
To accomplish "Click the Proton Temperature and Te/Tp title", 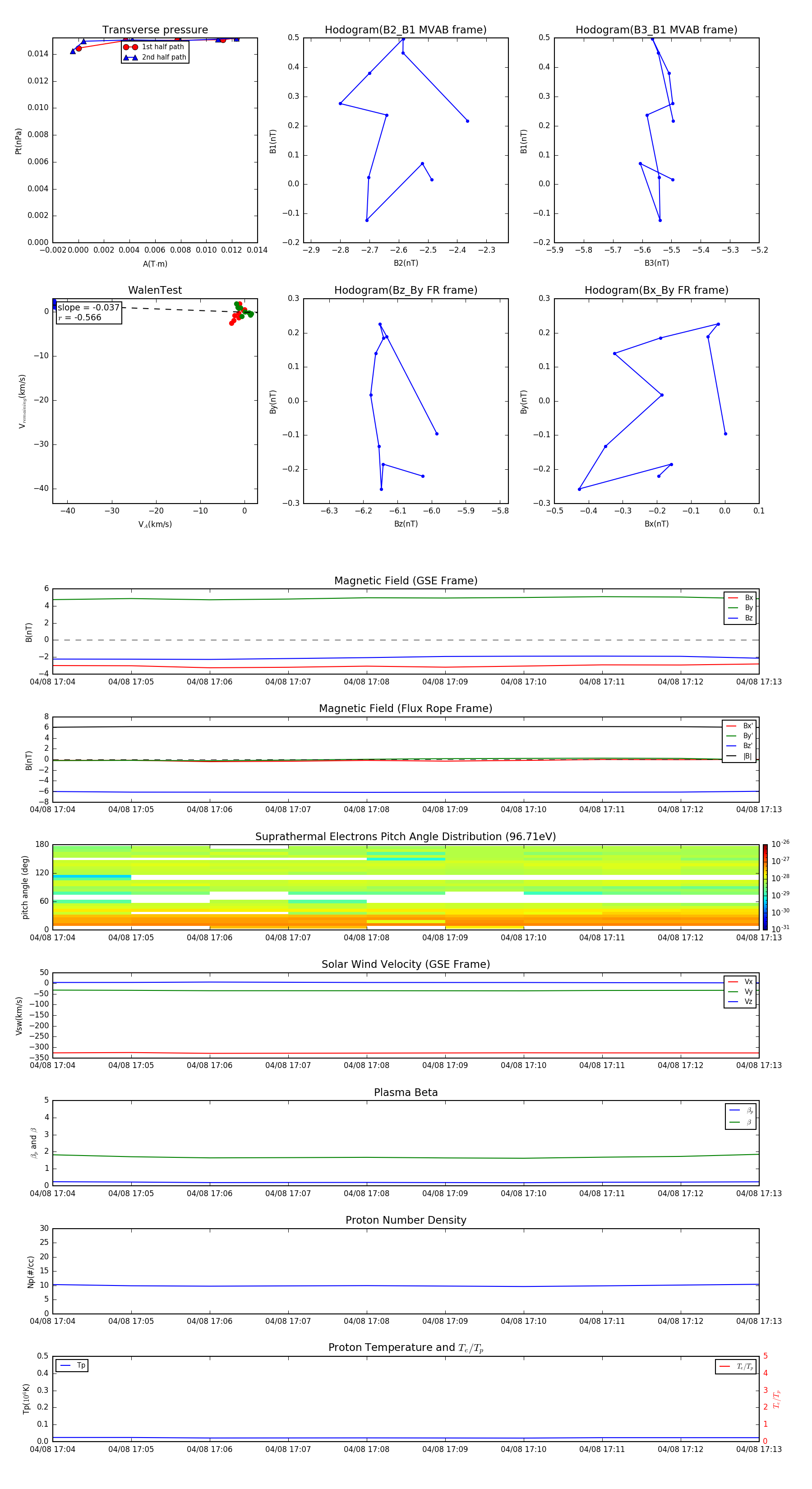I will coord(406,1348).
